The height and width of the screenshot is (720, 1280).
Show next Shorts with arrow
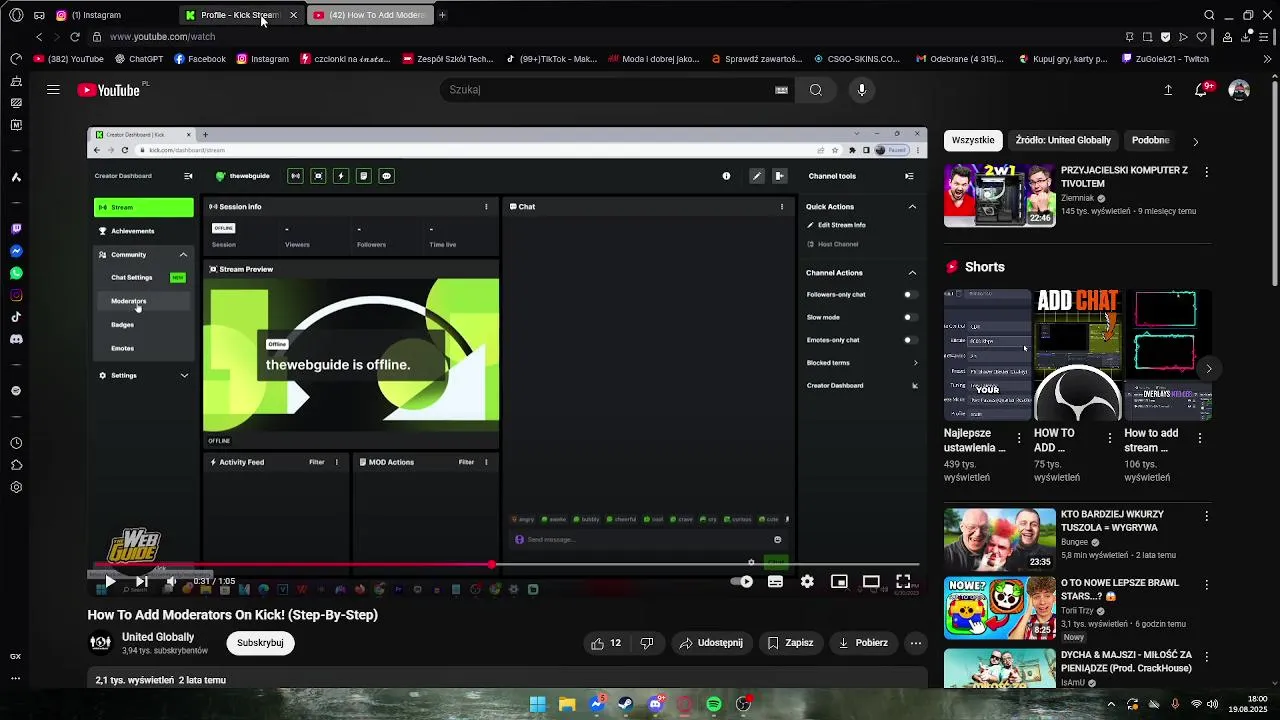coord(1208,369)
